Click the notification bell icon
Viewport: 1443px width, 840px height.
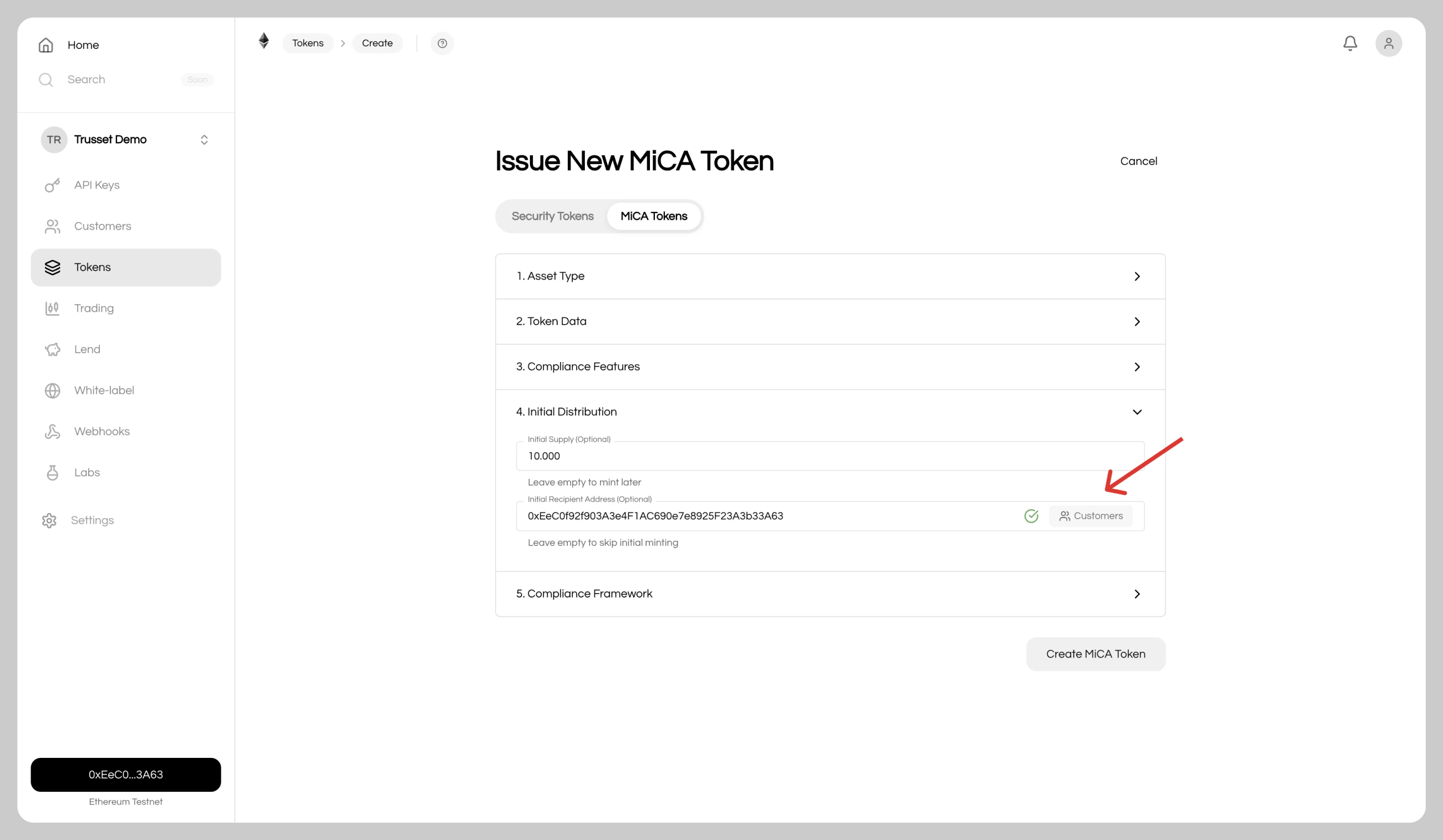pos(1350,43)
